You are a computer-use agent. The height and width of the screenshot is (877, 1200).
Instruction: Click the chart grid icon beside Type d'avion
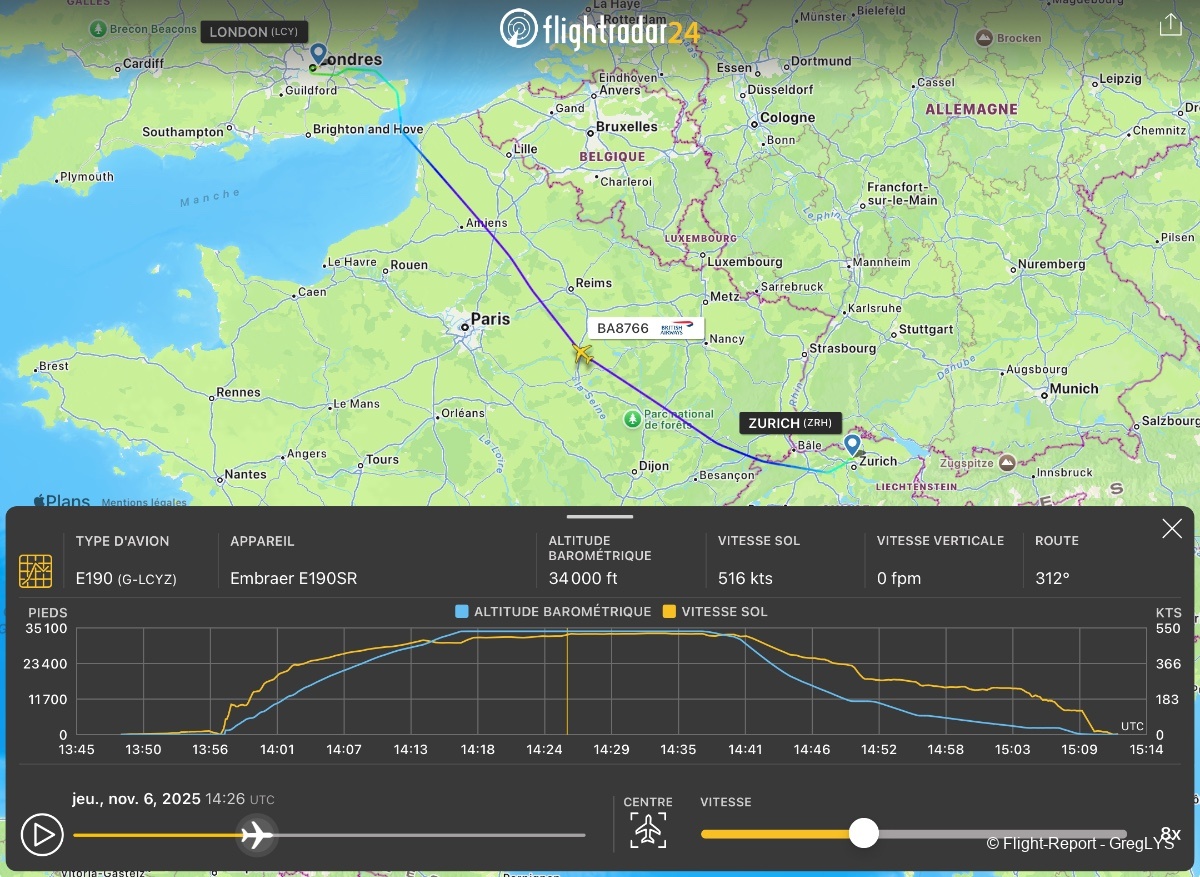tap(36, 570)
